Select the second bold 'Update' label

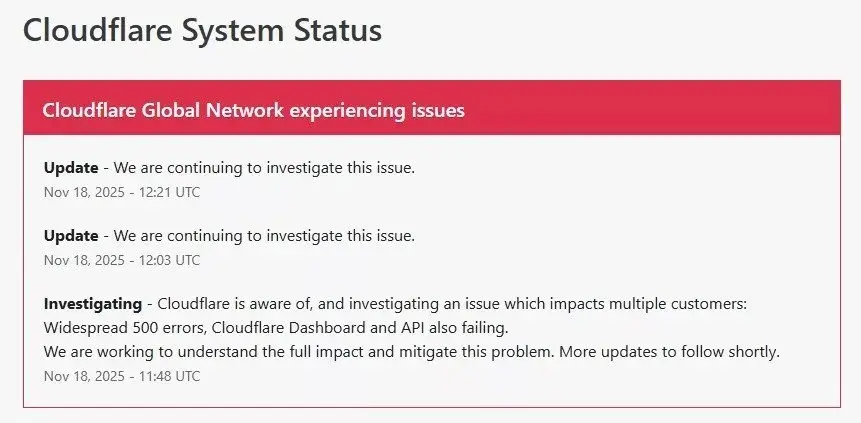pyautogui.click(x=71, y=236)
